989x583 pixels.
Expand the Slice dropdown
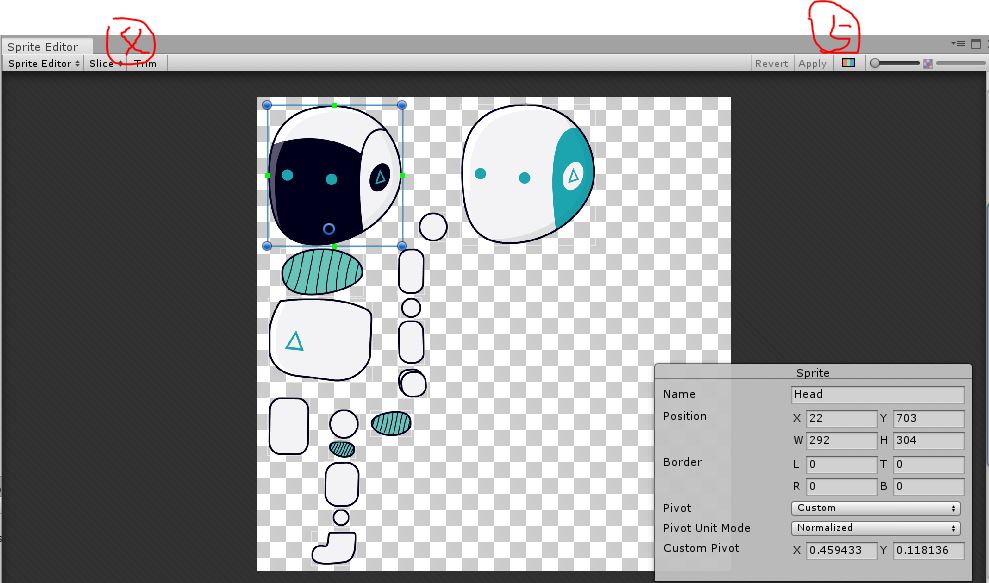(x=101, y=63)
